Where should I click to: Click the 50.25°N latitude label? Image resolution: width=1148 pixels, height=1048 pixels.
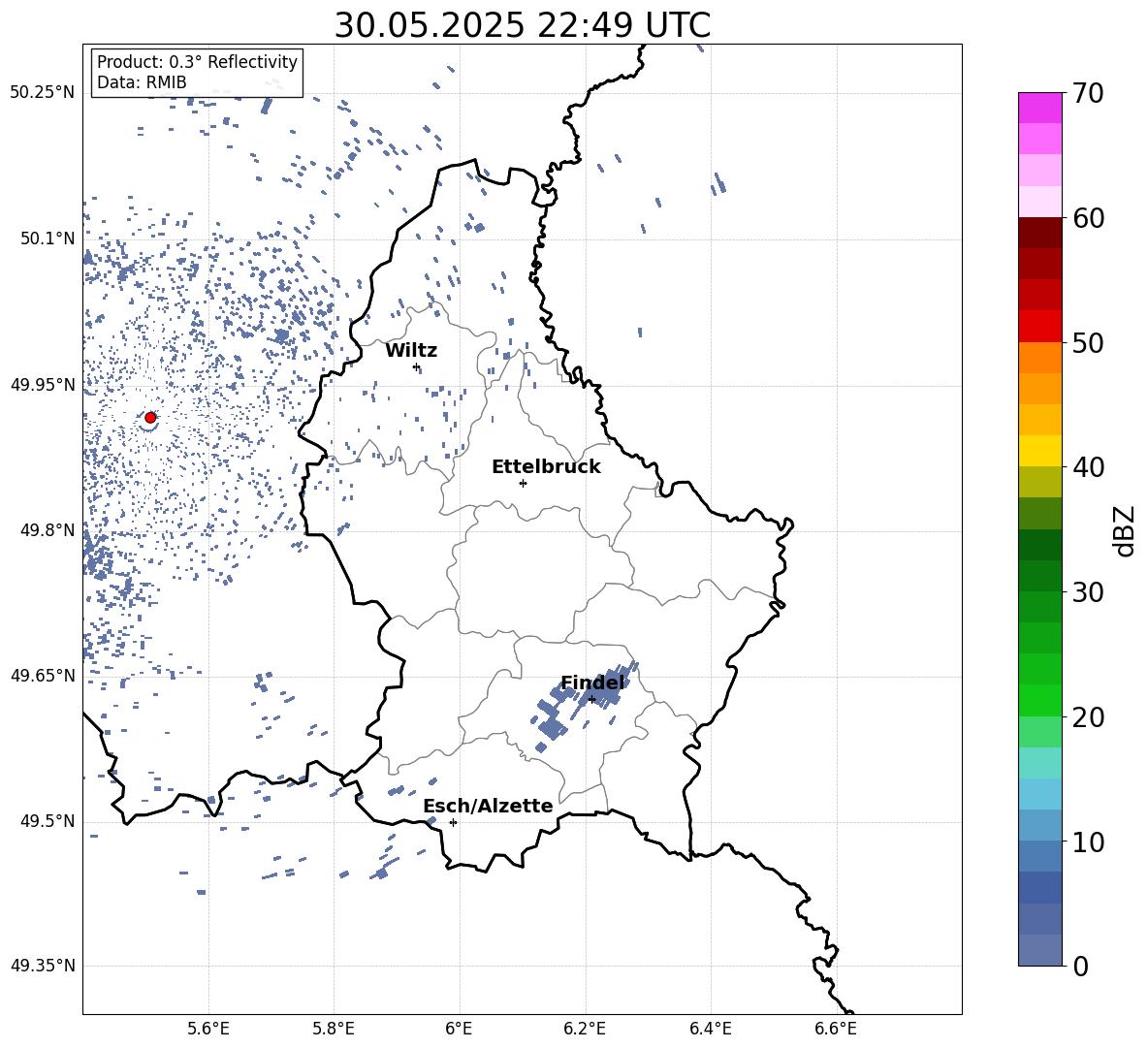43,93
